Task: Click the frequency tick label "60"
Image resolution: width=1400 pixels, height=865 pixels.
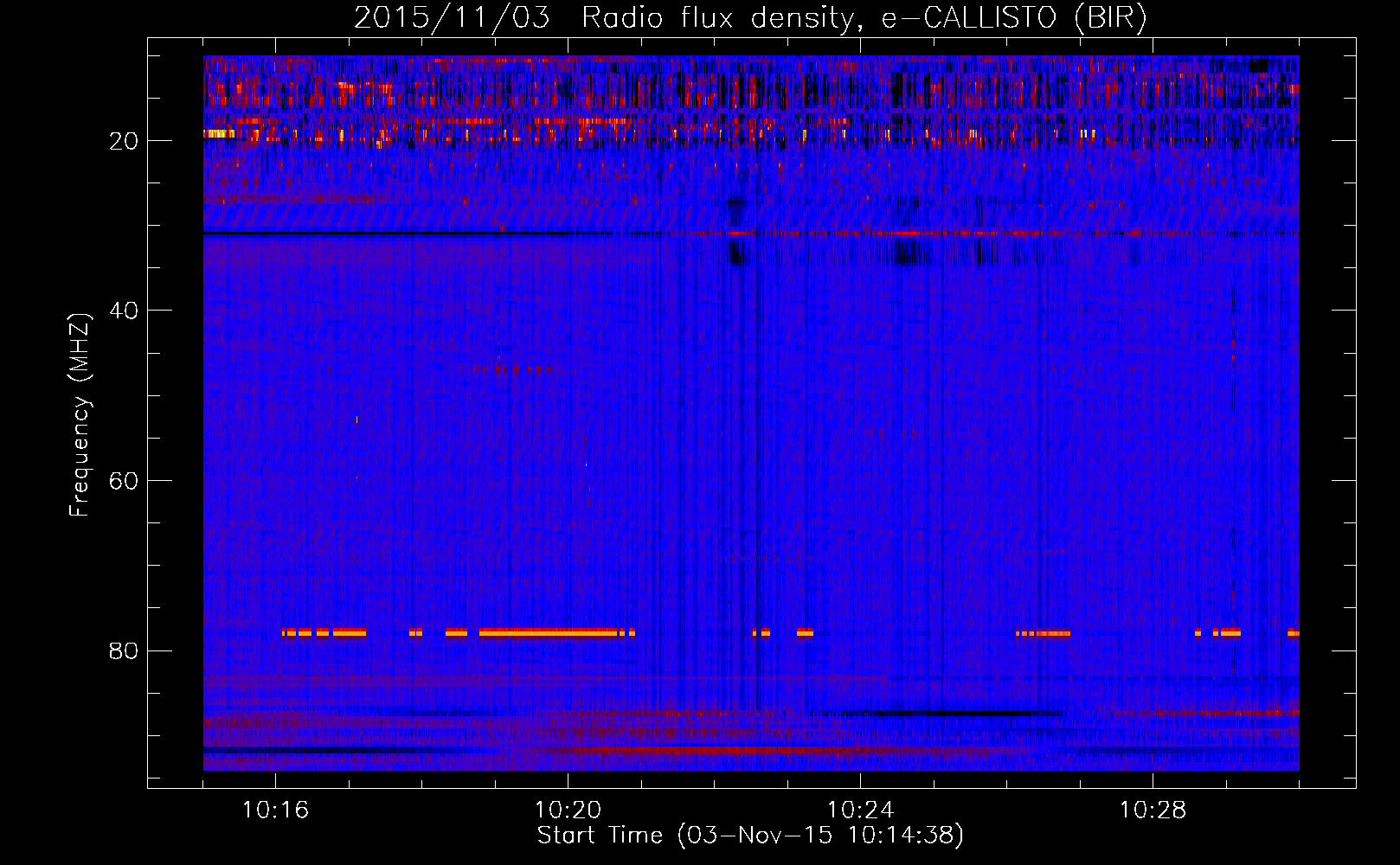Action: [124, 481]
